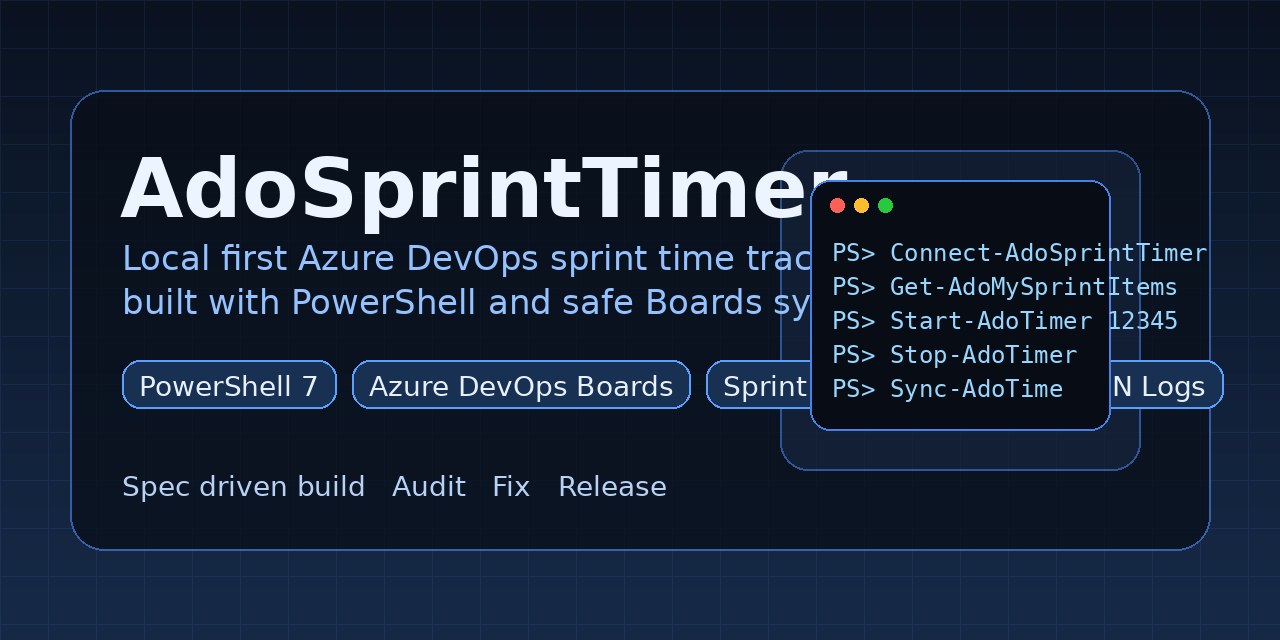Select the Azure DevOps Boards badge

coord(520,385)
